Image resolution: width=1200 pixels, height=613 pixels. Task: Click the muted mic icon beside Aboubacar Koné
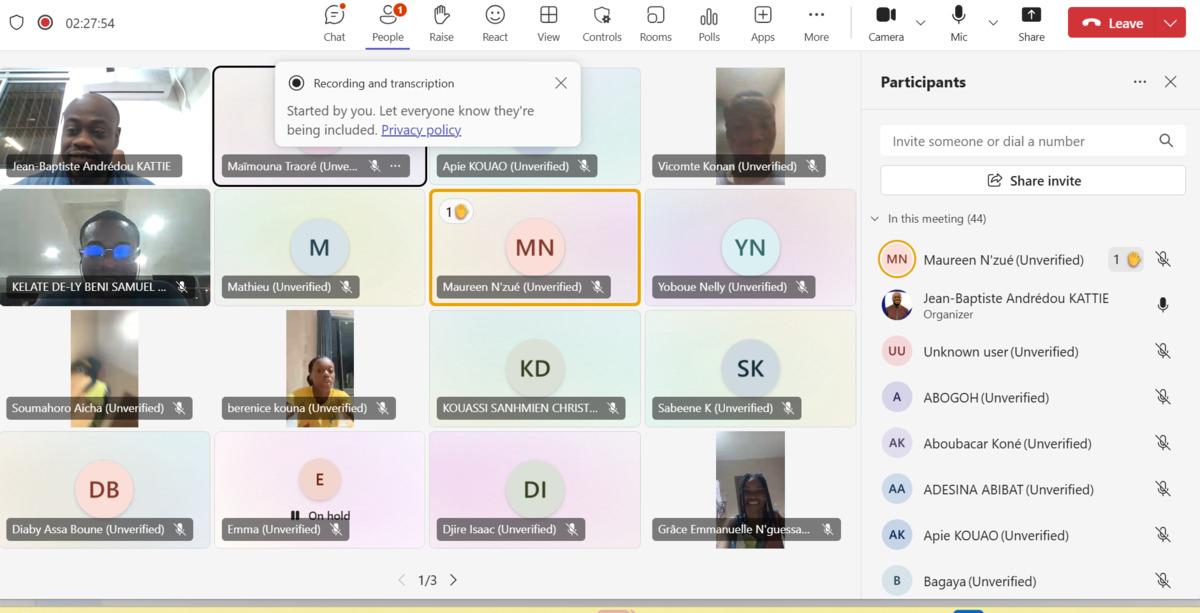pos(1163,443)
